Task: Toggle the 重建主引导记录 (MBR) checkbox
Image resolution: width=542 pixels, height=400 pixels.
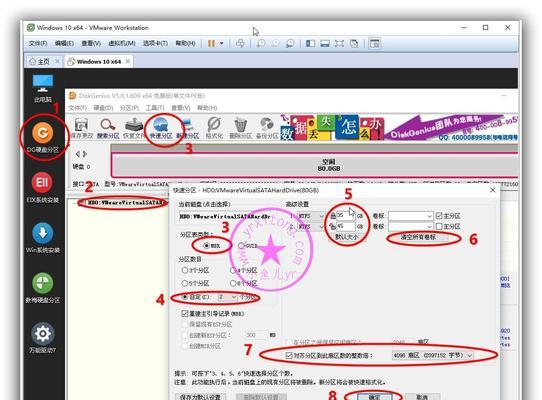Action: coord(185,314)
